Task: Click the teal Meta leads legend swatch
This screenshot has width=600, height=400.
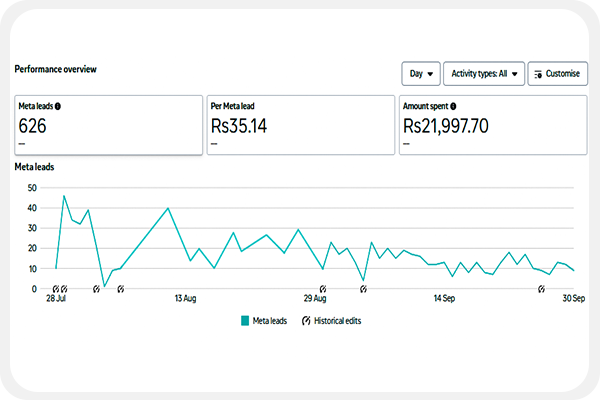Action: [246, 321]
